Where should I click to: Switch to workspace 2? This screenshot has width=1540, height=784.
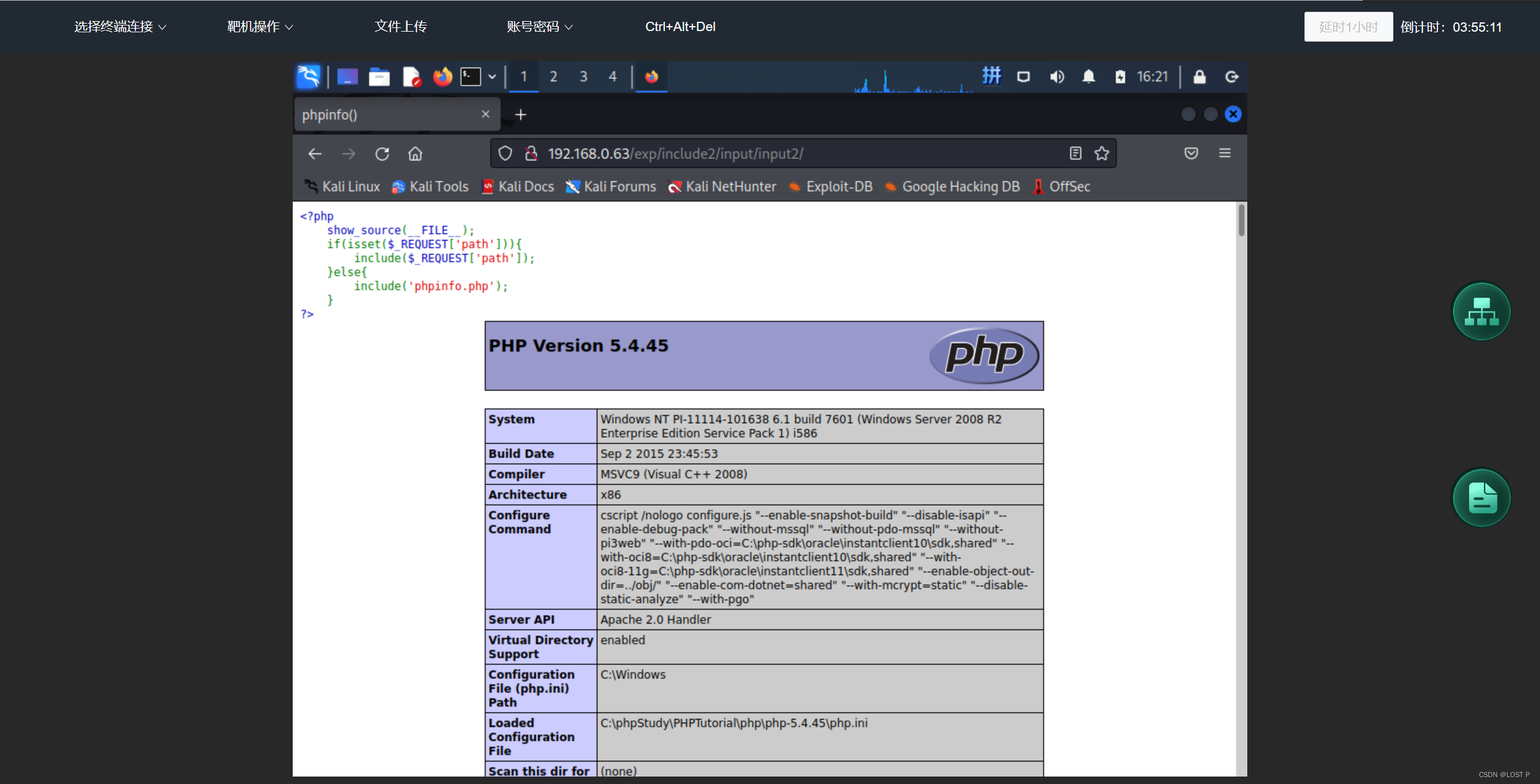[553, 76]
